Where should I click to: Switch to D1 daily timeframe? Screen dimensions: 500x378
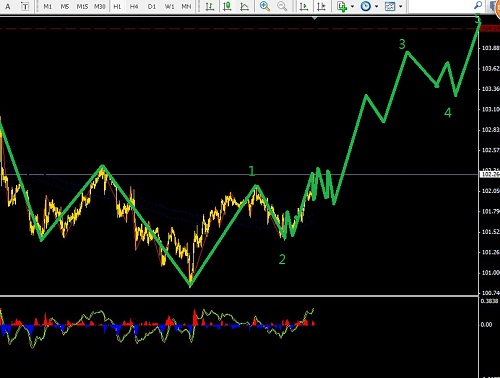[152, 6]
